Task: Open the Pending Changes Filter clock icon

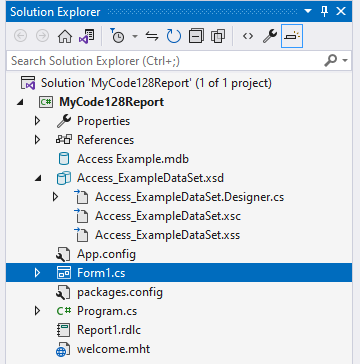Action: tap(117, 36)
